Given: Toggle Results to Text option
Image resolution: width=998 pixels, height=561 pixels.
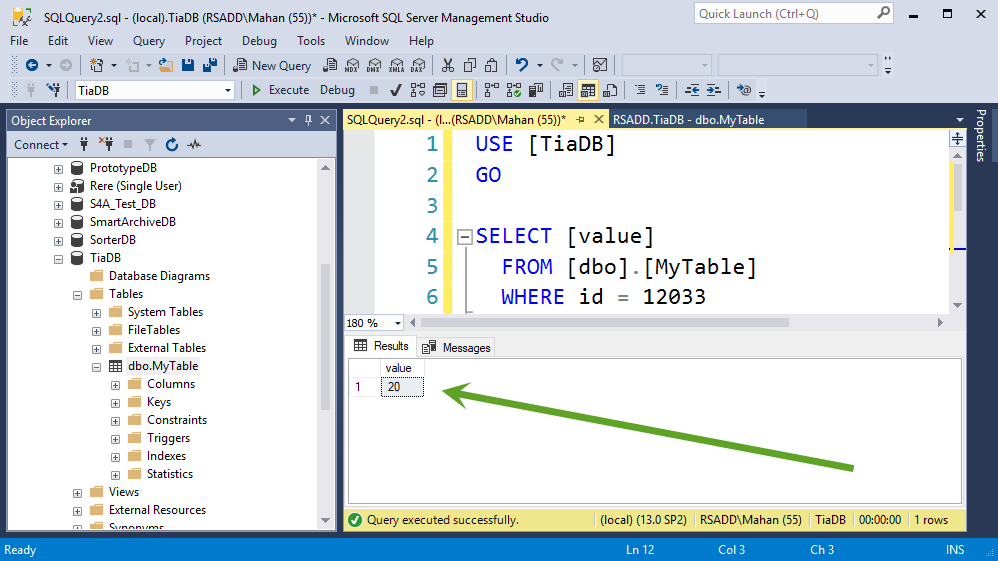Looking at the screenshot, I should point(566,90).
